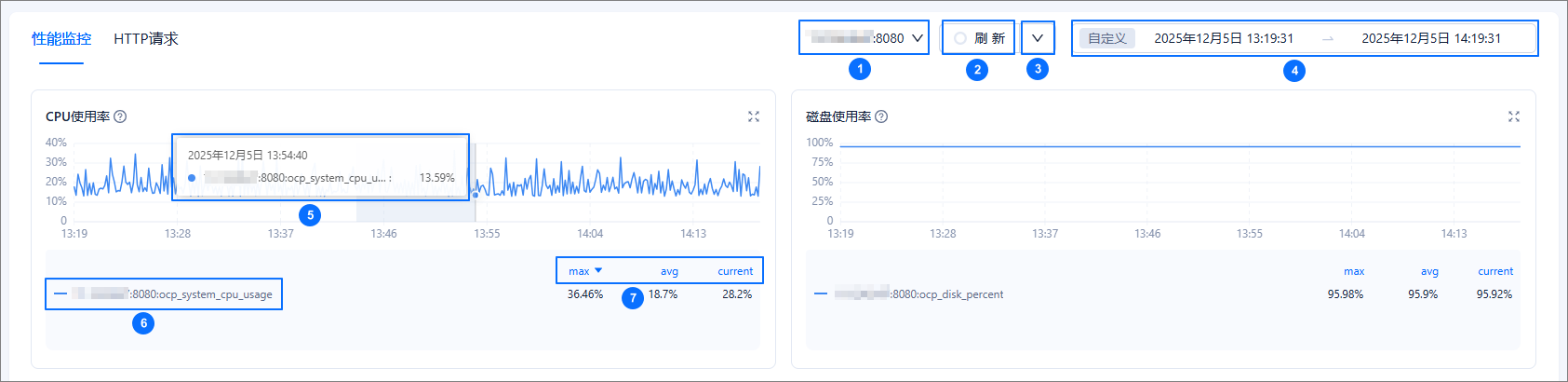This screenshot has width=1568, height=382.
Task: Edit the end time 14:19:31 field
Action: 1431,38
